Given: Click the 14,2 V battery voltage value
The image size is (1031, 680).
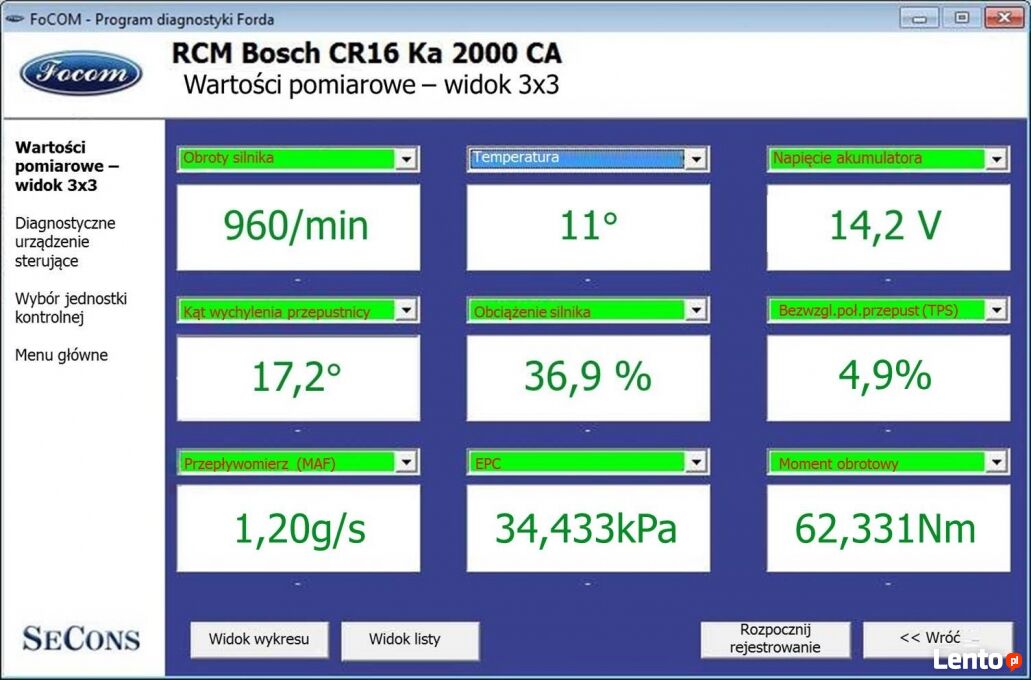Looking at the screenshot, I should [888, 227].
